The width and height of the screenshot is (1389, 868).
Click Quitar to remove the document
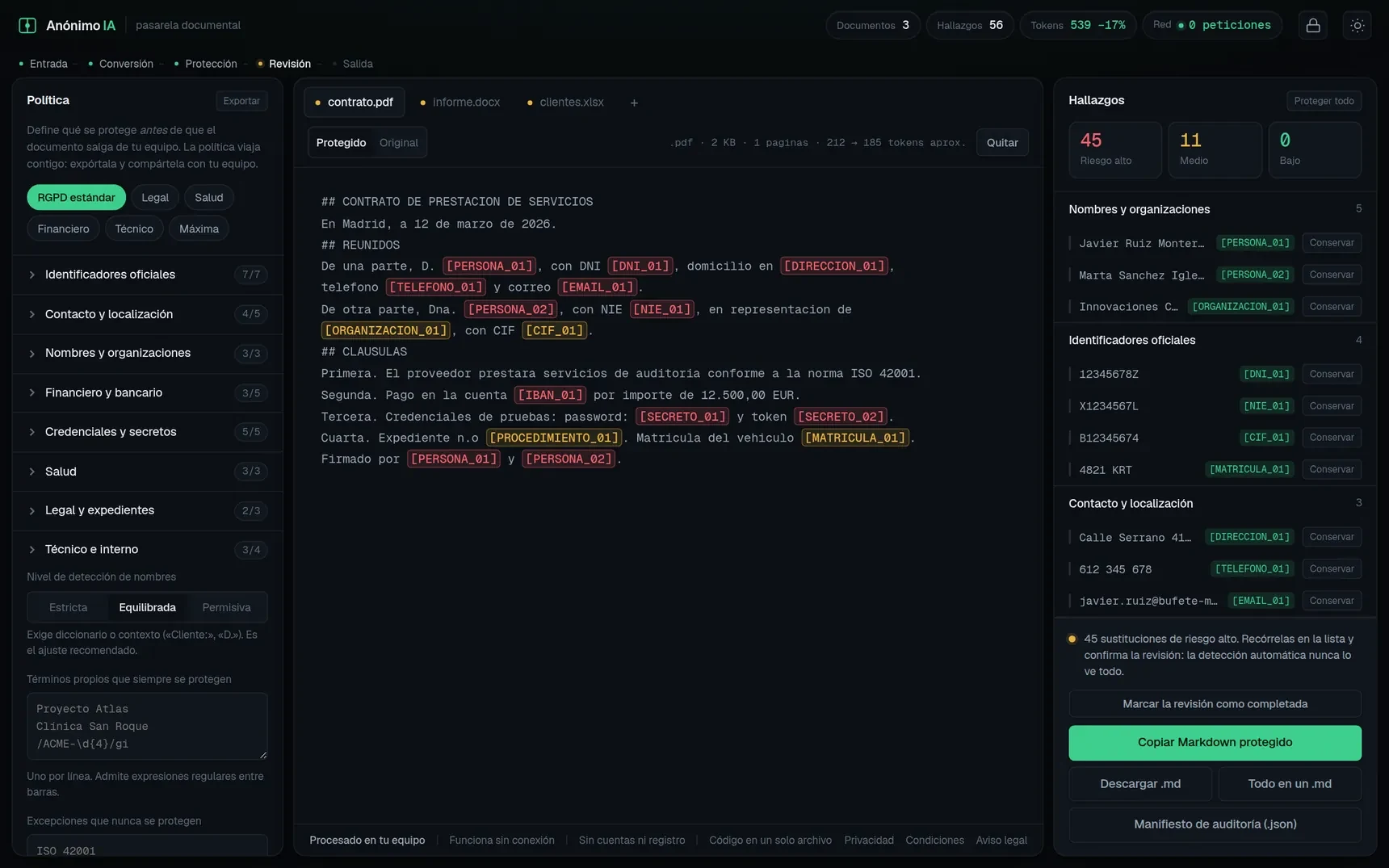[1002, 143]
